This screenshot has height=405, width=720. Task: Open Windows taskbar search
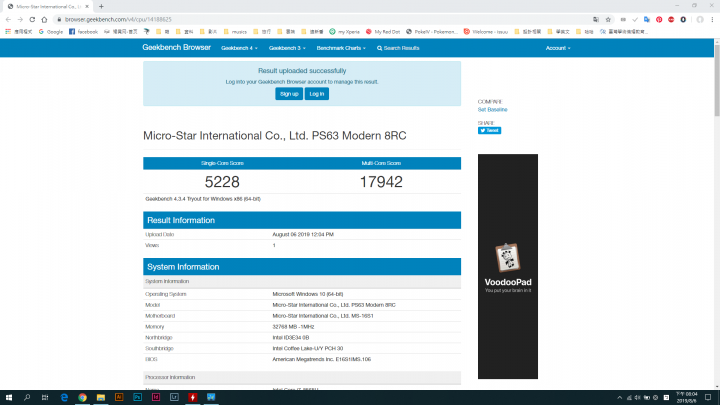[27, 397]
